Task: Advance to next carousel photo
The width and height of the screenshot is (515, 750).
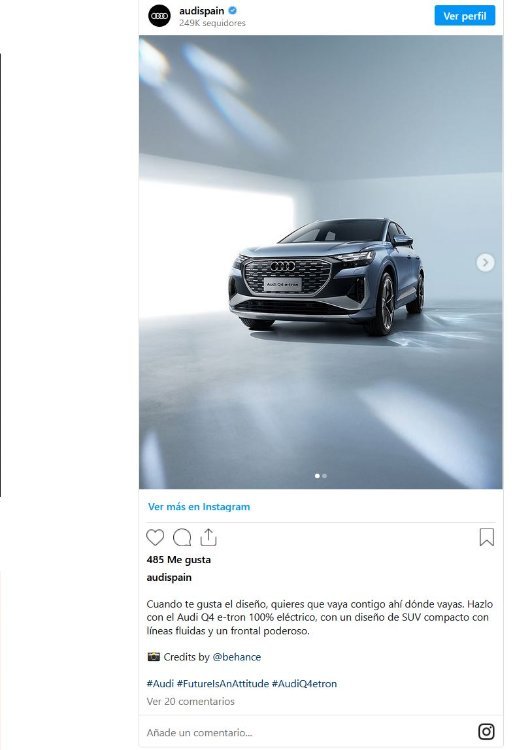Action: pos(485,262)
